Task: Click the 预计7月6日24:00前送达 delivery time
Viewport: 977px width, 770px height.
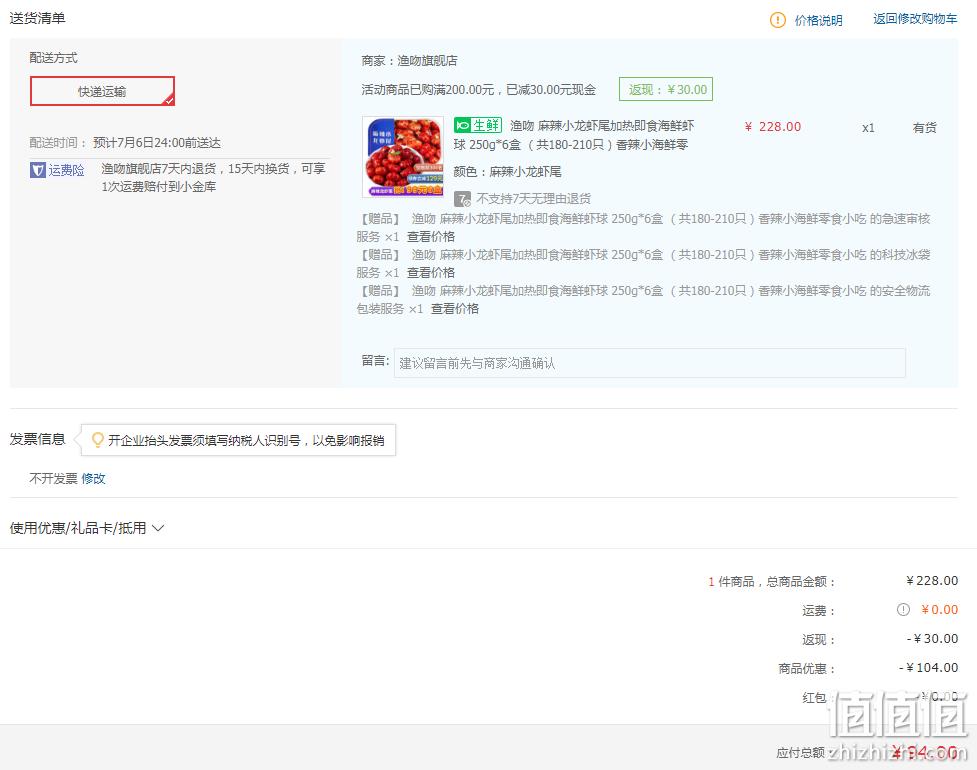Action: (156, 143)
